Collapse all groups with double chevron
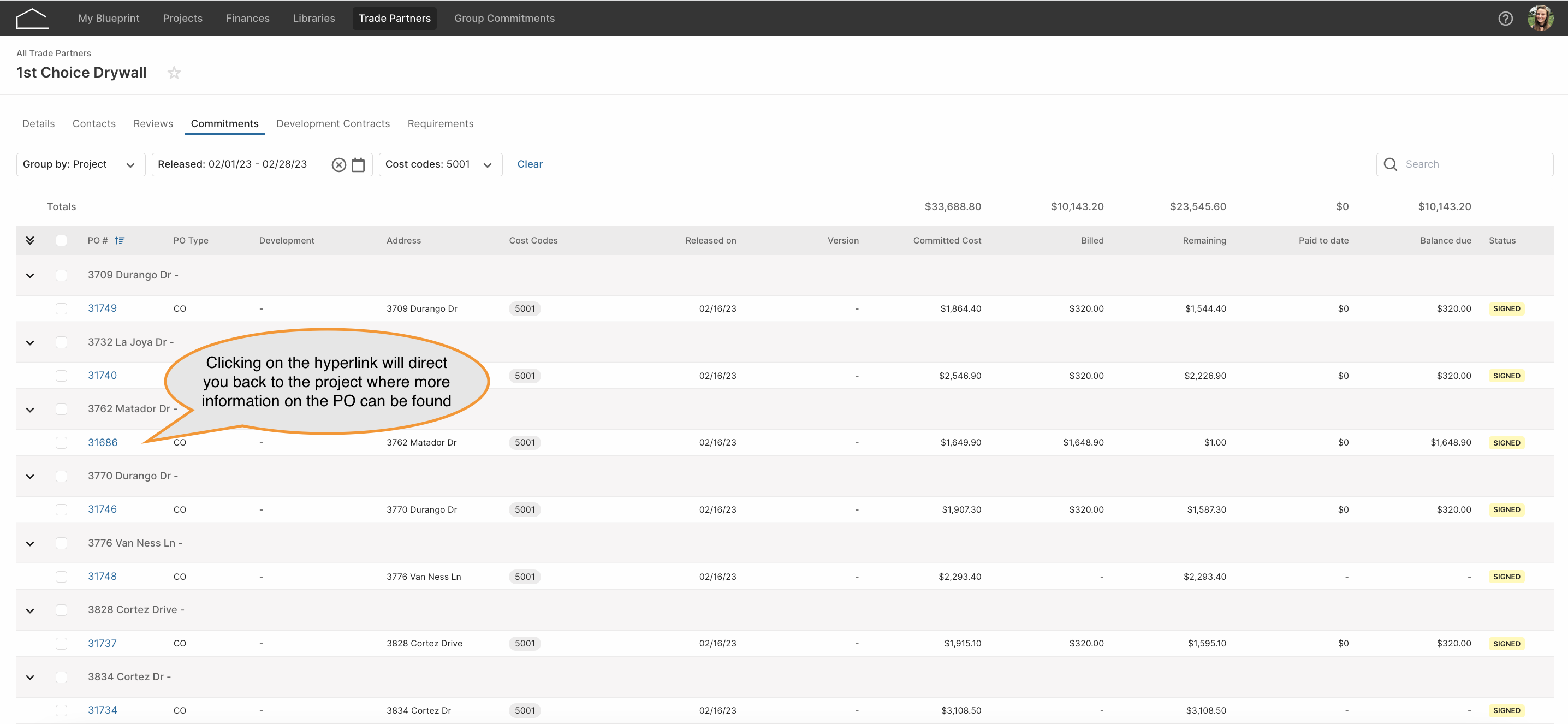 click(30, 241)
